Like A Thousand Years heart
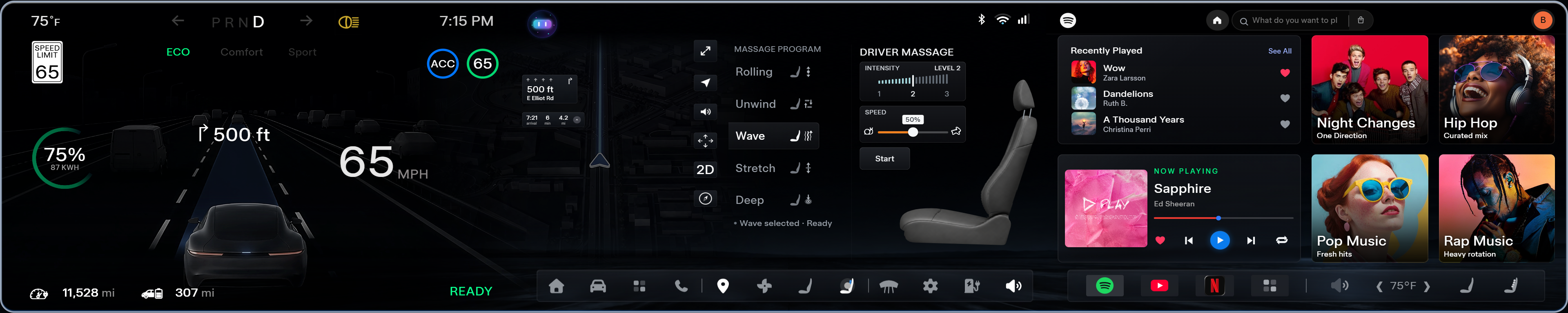Image resolution: width=1568 pixels, height=313 pixels. point(1284,124)
